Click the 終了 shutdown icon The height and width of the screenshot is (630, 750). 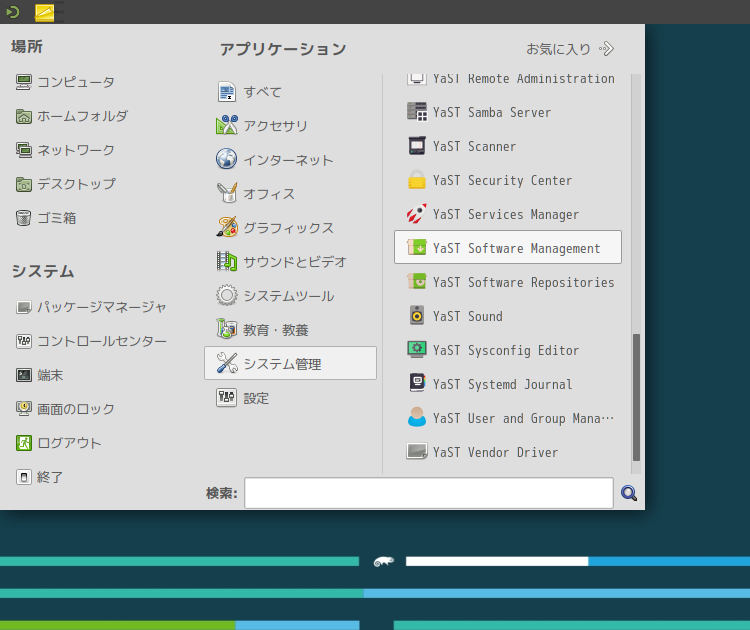click(x=23, y=477)
